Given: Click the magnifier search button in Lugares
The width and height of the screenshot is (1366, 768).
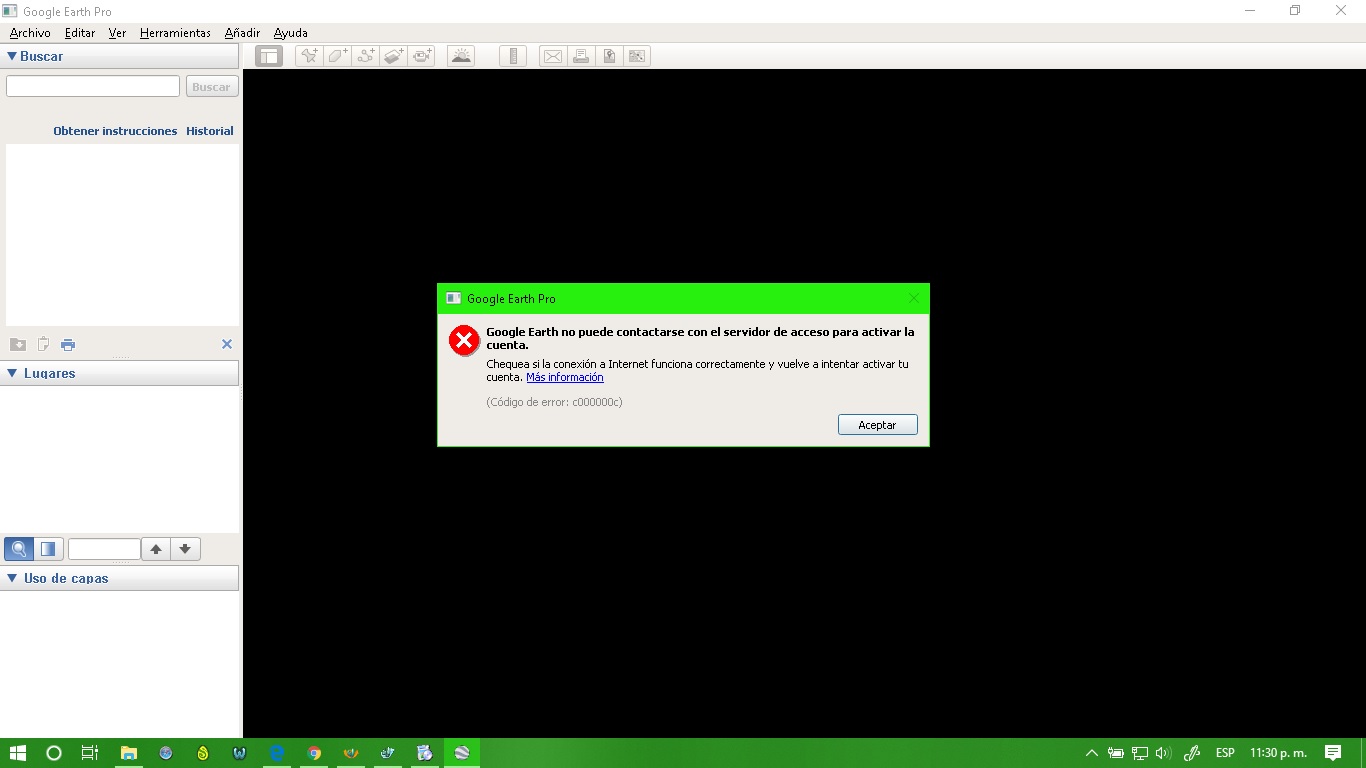Looking at the screenshot, I should coord(19,549).
